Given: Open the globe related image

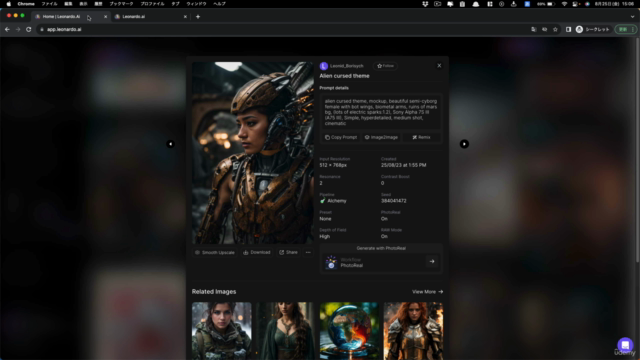Looking at the screenshot, I should pos(349,331).
